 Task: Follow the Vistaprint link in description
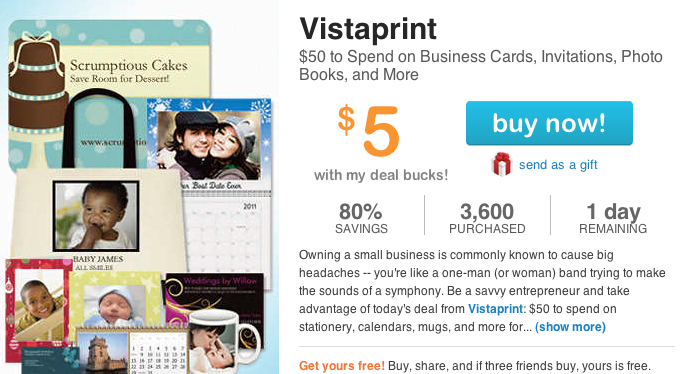pyautogui.click(x=495, y=309)
